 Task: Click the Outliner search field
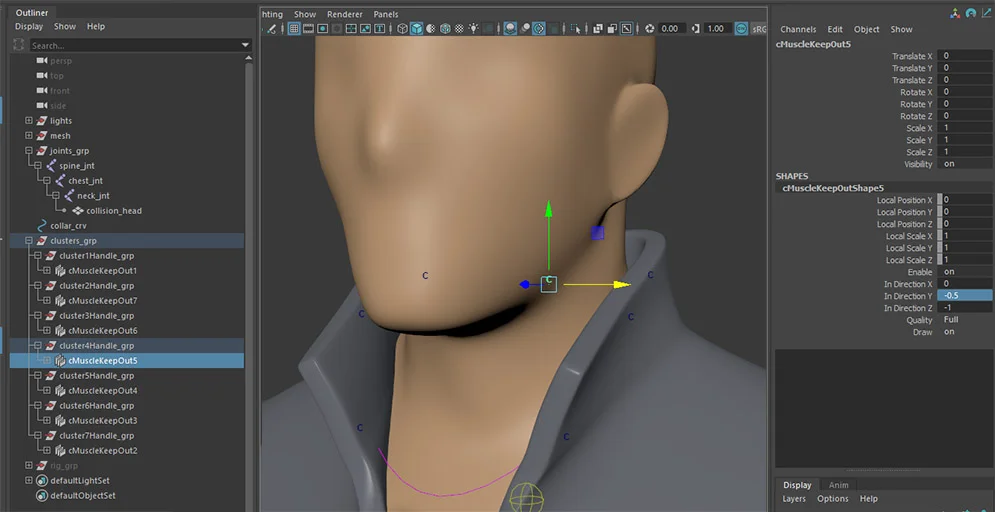(x=135, y=46)
